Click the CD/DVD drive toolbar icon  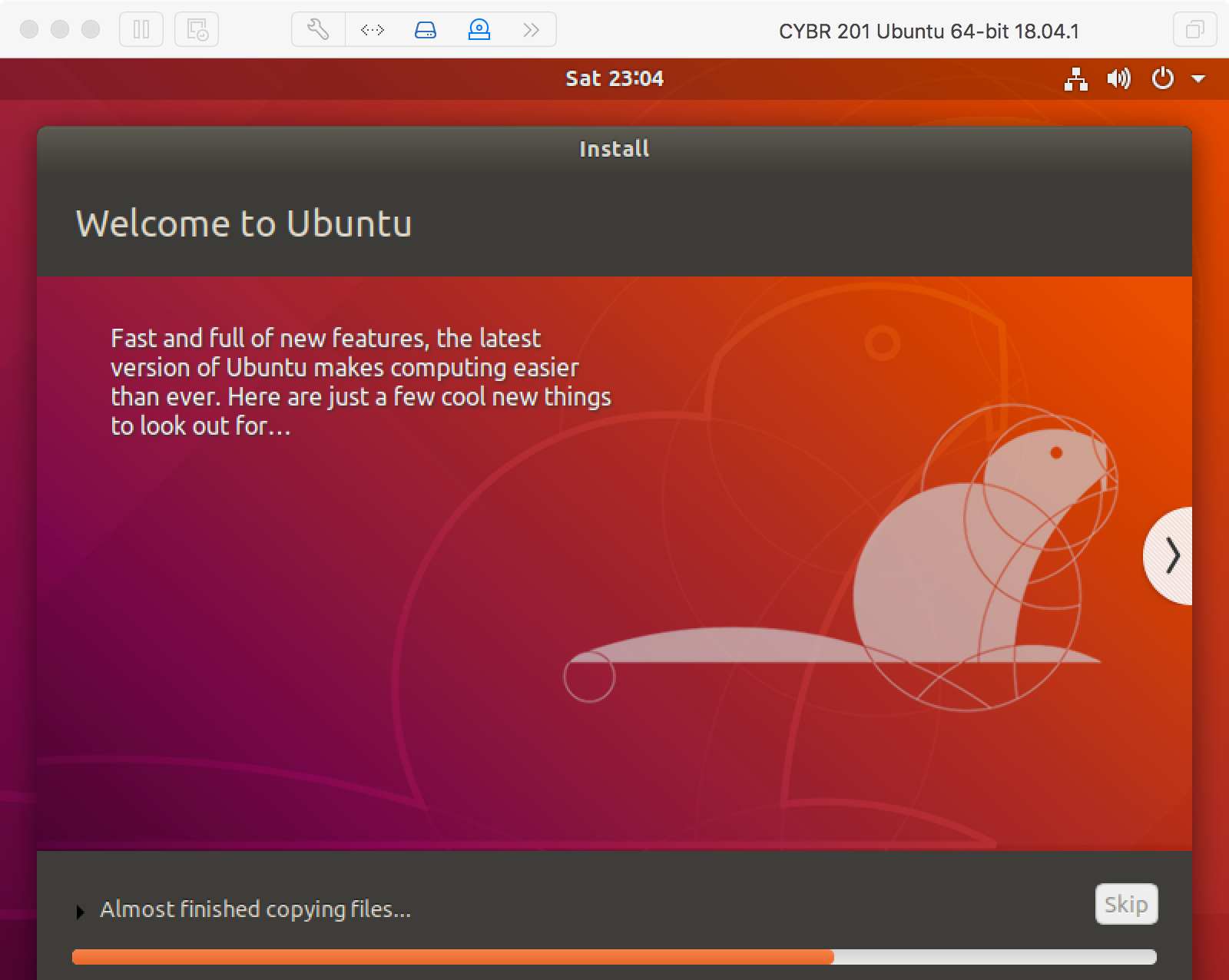pos(479,30)
